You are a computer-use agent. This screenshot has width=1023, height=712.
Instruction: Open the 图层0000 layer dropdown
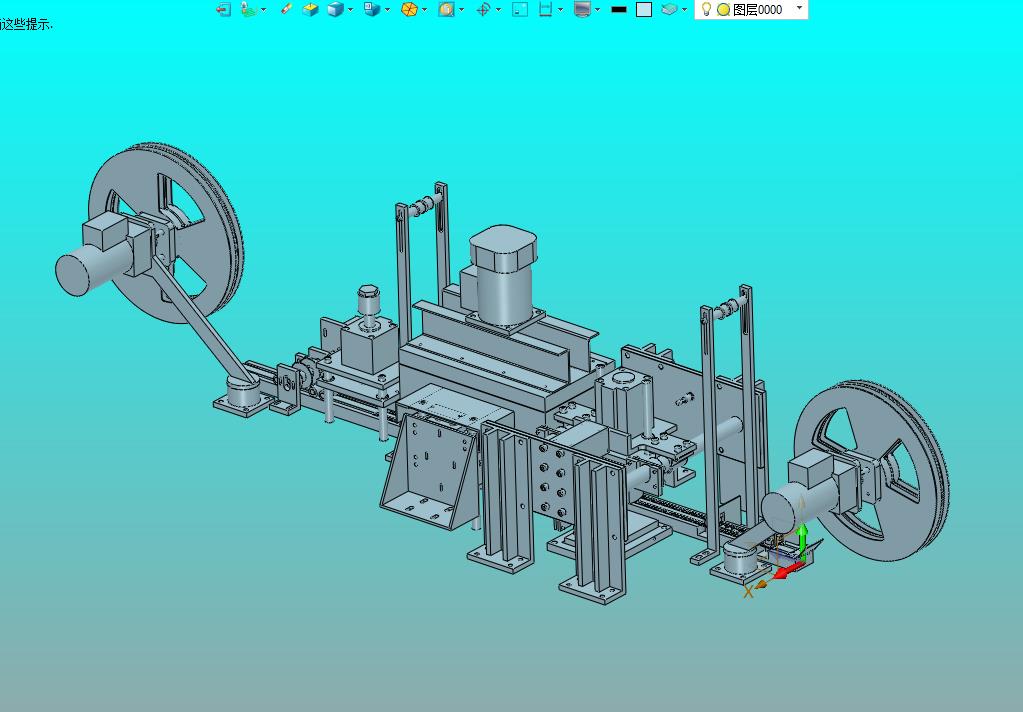click(x=799, y=8)
